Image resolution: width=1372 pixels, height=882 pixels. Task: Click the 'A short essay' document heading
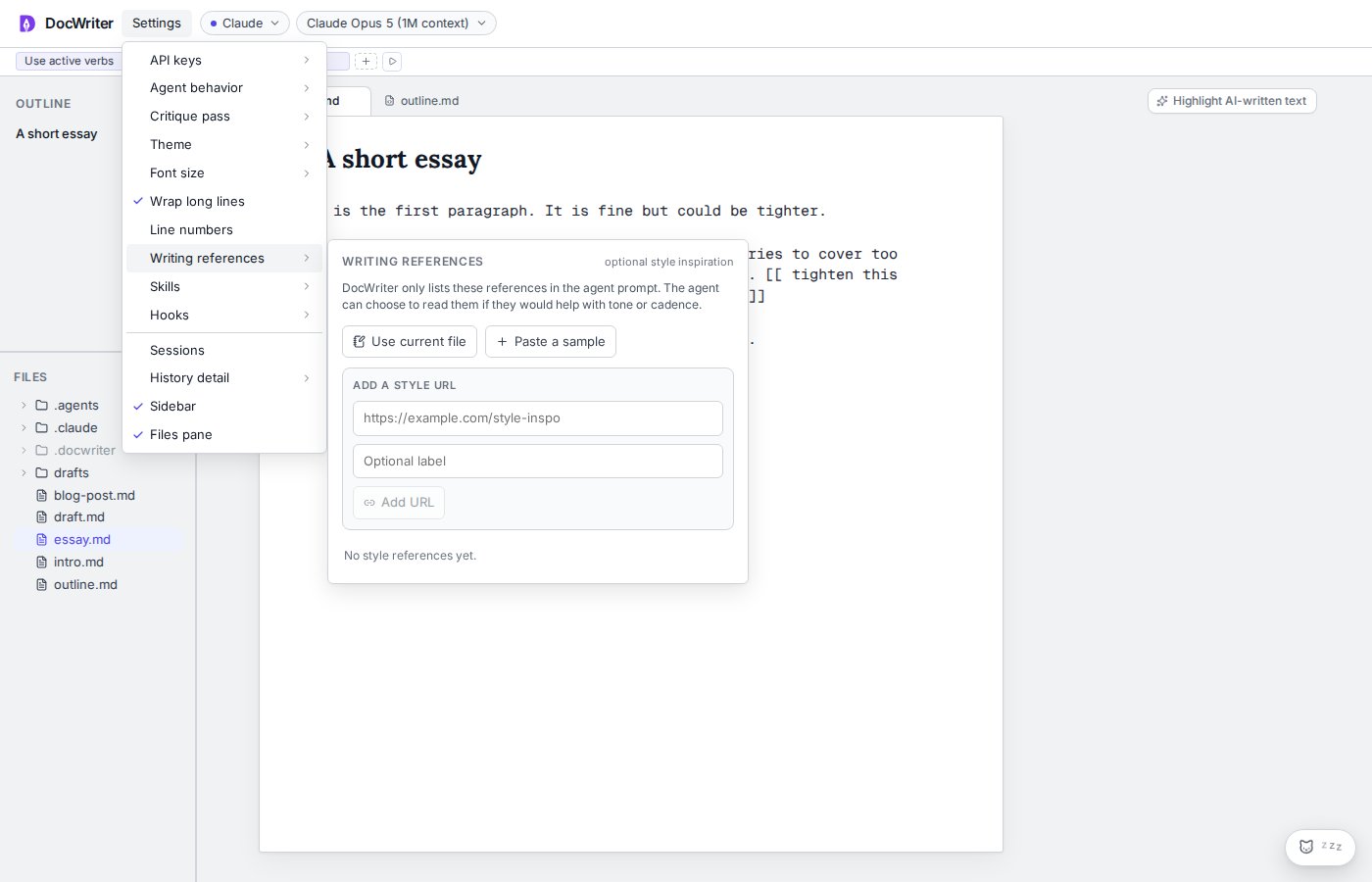[x=403, y=160]
